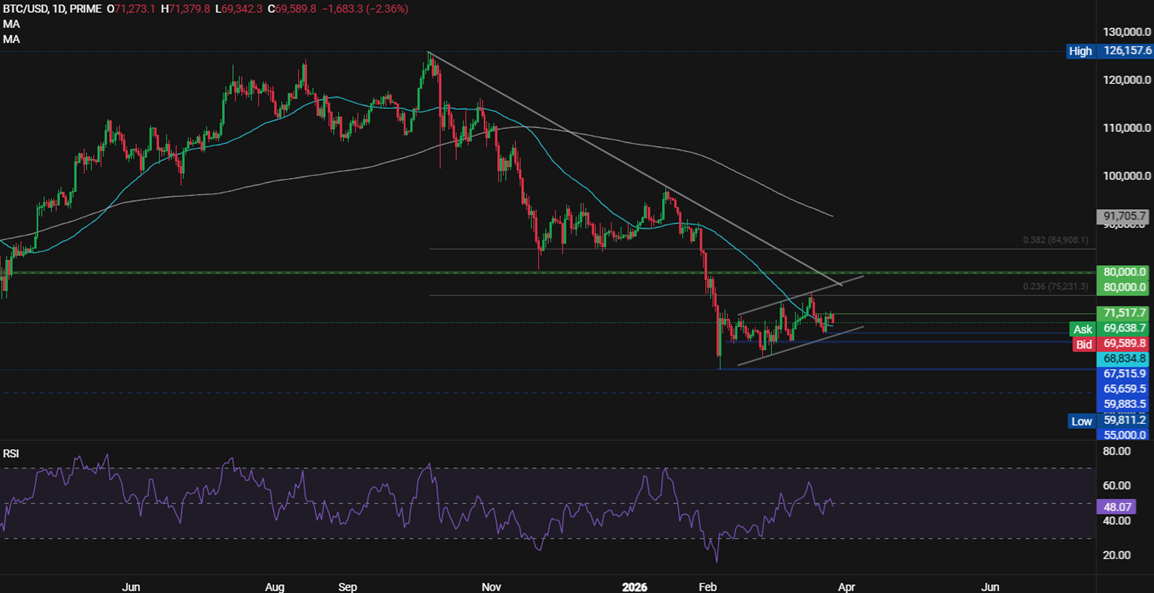The image size is (1154, 593).
Task: Click the Feb label on the time axis
Action: click(x=707, y=587)
